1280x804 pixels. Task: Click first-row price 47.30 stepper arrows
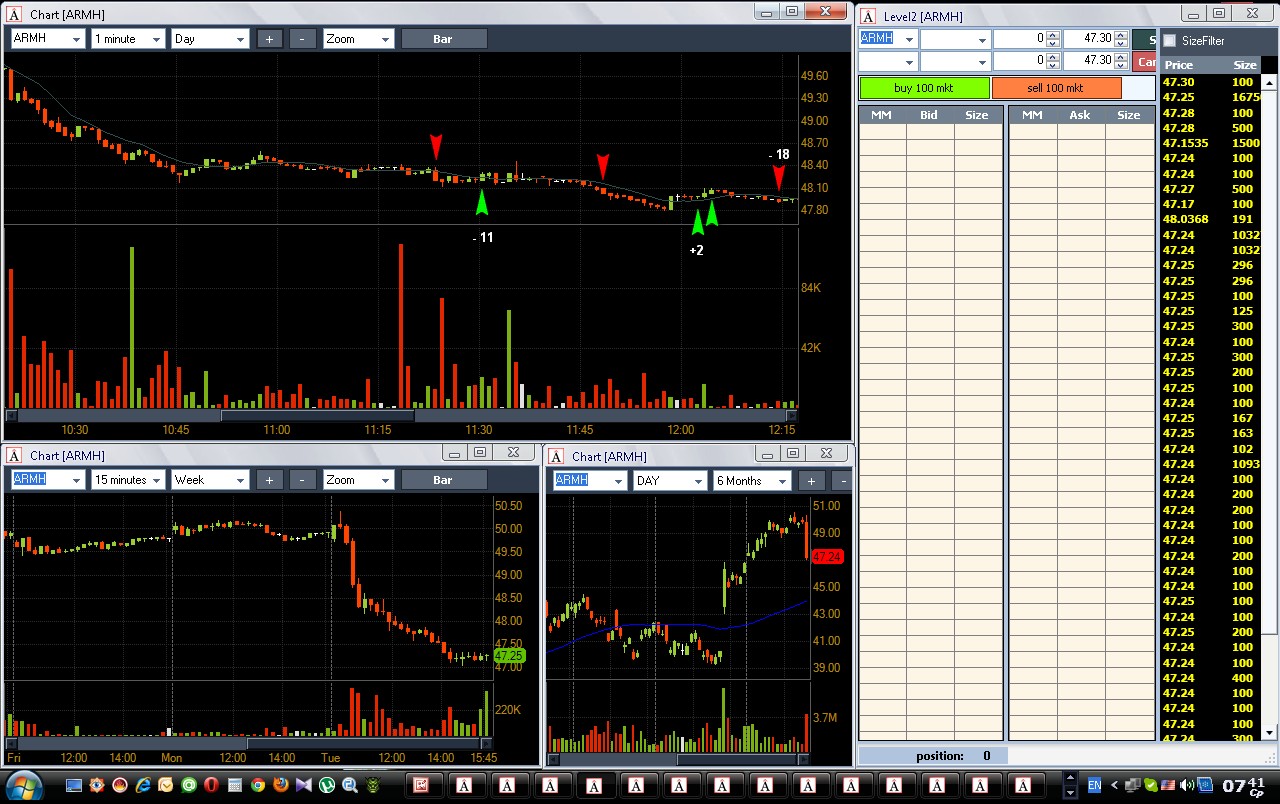(x=1121, y=39)
